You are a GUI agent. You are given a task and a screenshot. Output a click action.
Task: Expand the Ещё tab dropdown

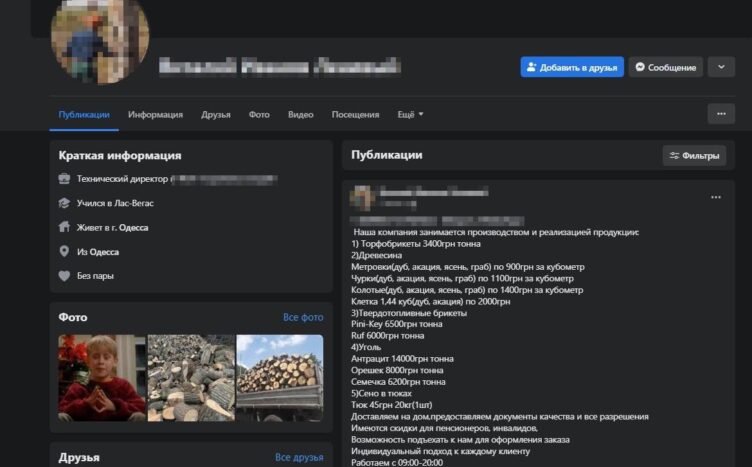pos(410,114)
